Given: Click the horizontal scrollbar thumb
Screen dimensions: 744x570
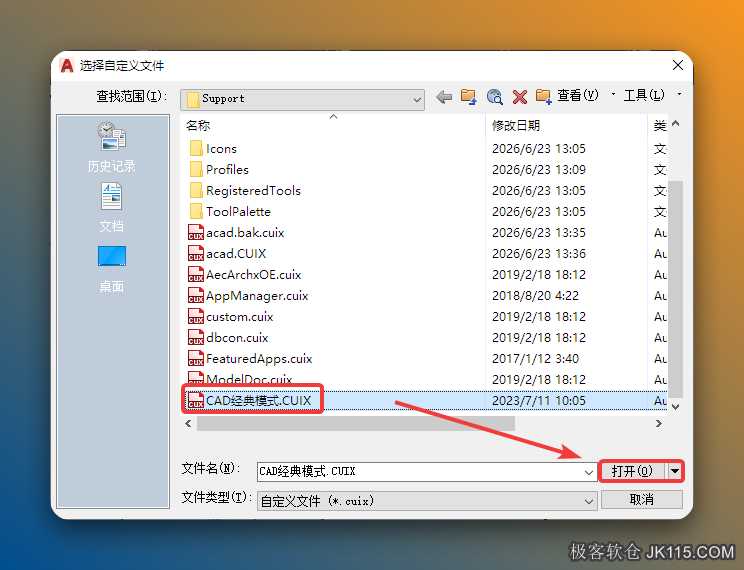Looking at the screenshot, I should tap(356, 423).
